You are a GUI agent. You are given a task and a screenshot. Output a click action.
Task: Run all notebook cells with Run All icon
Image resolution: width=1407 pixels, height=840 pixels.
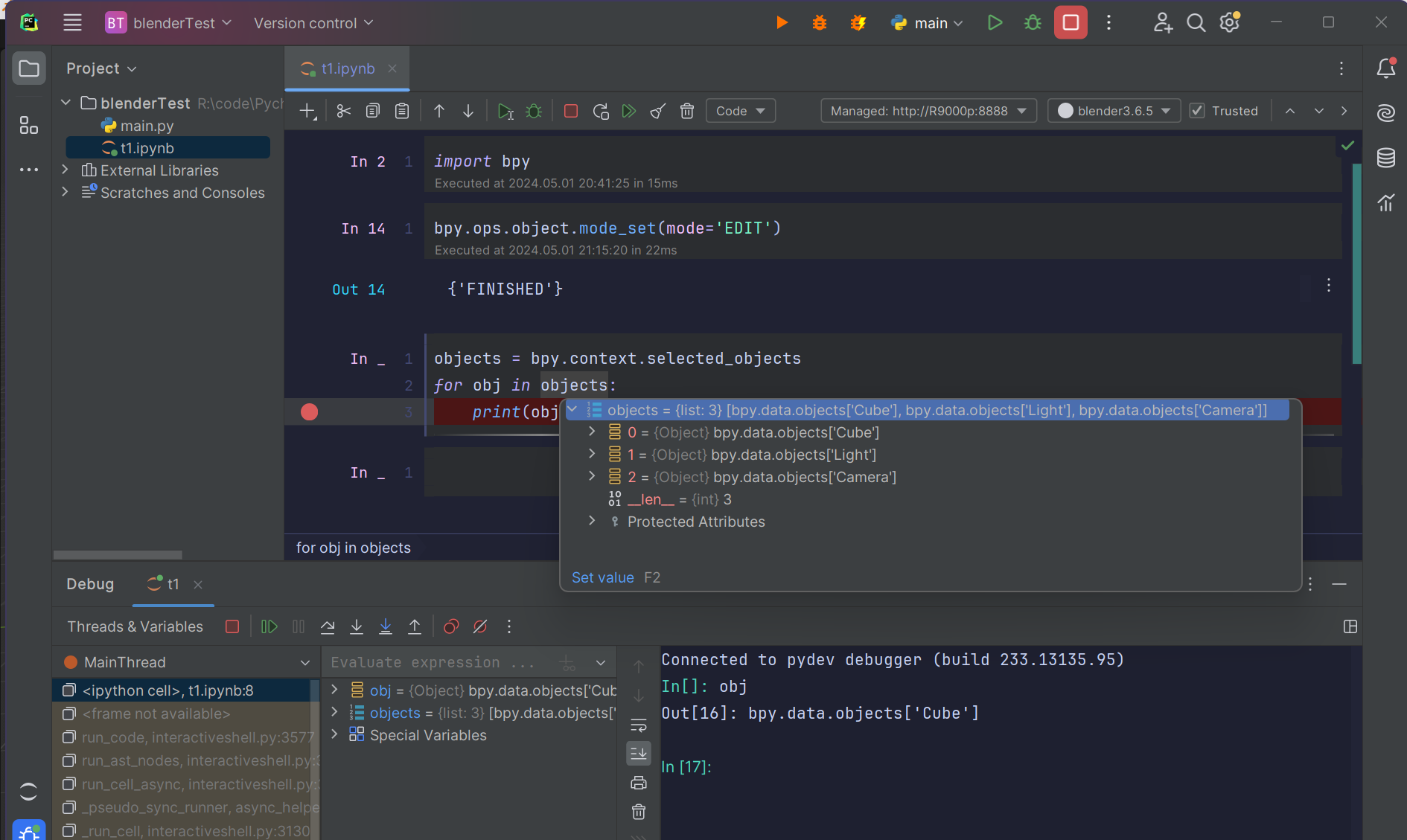[x=629, y=110]
